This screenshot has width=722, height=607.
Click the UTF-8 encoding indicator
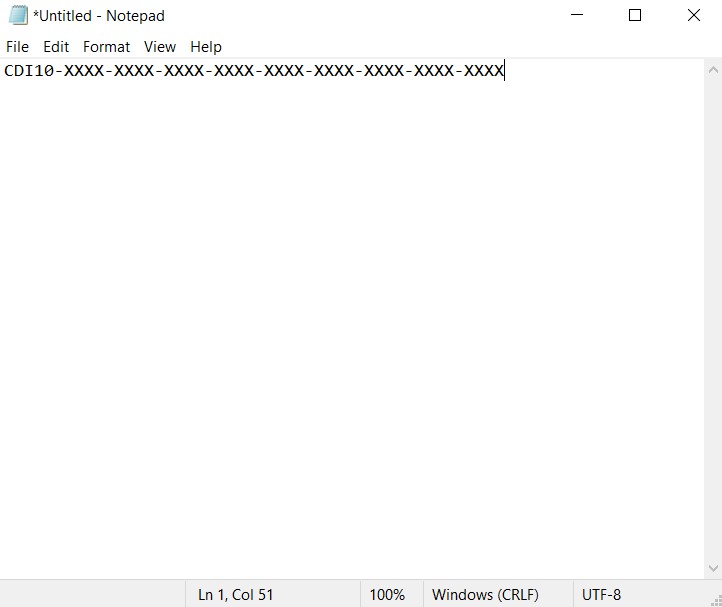click(x=601, y=595)
